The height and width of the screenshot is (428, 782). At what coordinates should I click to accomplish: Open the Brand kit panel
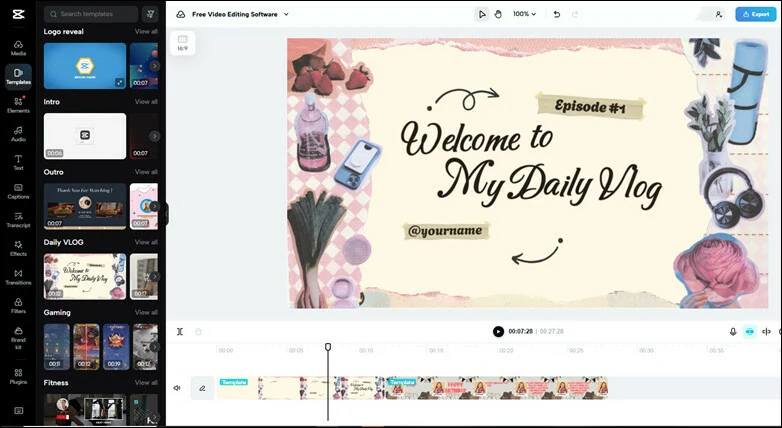(x=18, y=337)
